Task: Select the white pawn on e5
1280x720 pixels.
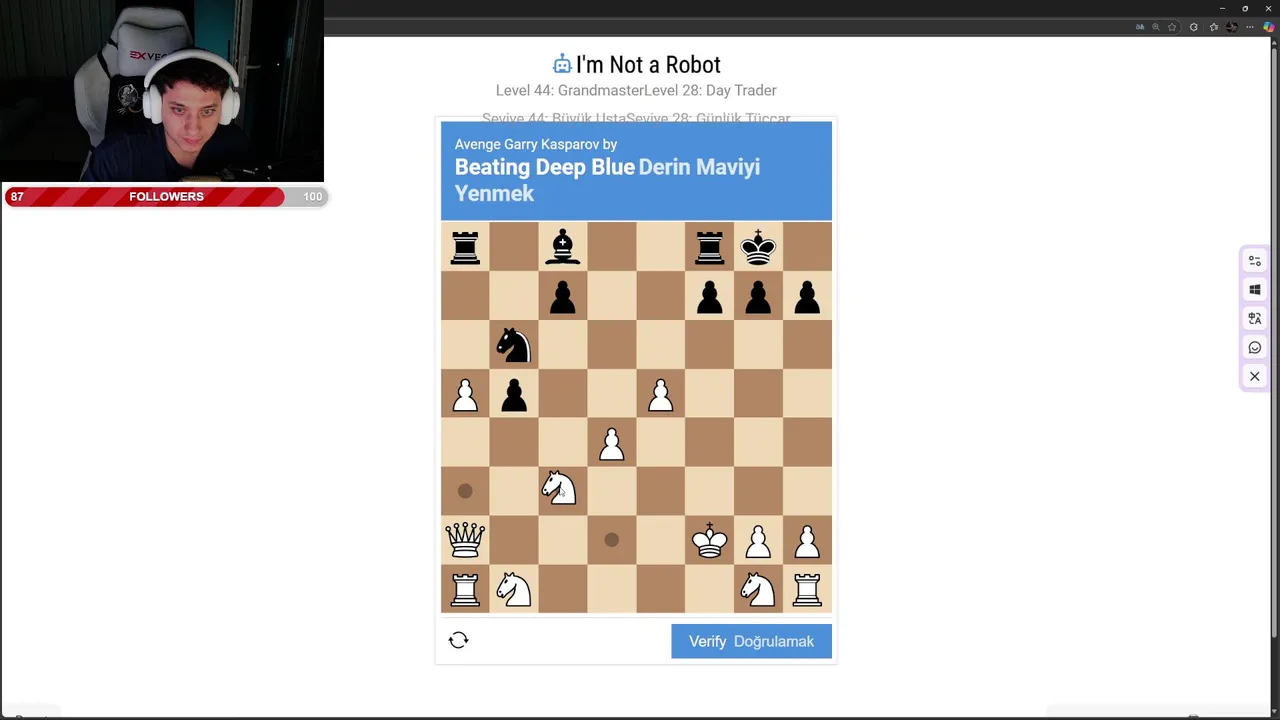Action: point(660,394)
